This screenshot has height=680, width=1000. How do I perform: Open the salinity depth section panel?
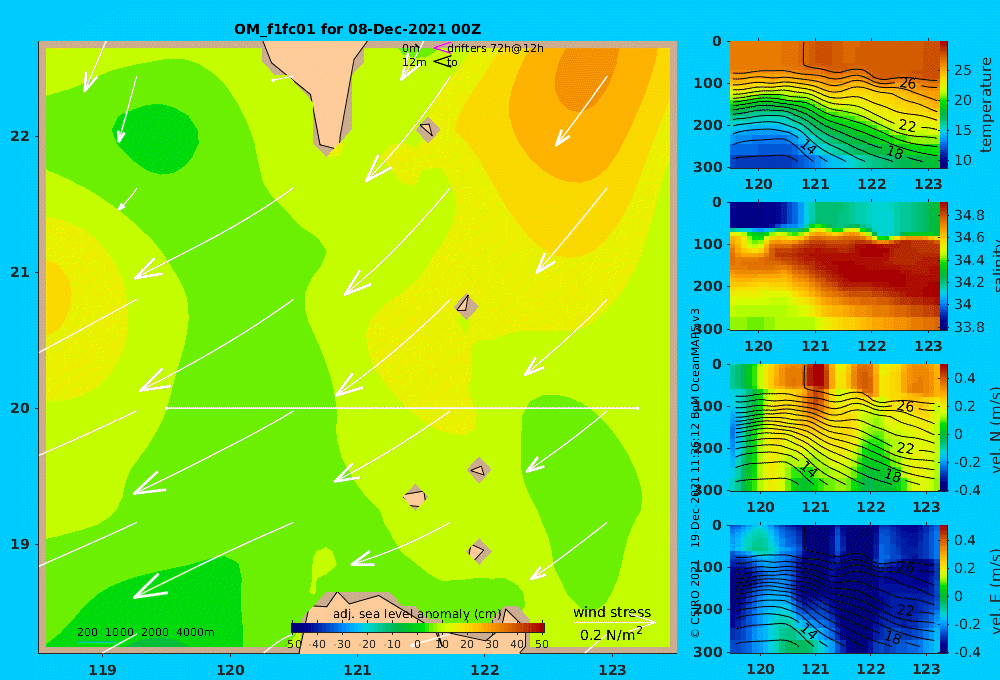click(834, 266)
